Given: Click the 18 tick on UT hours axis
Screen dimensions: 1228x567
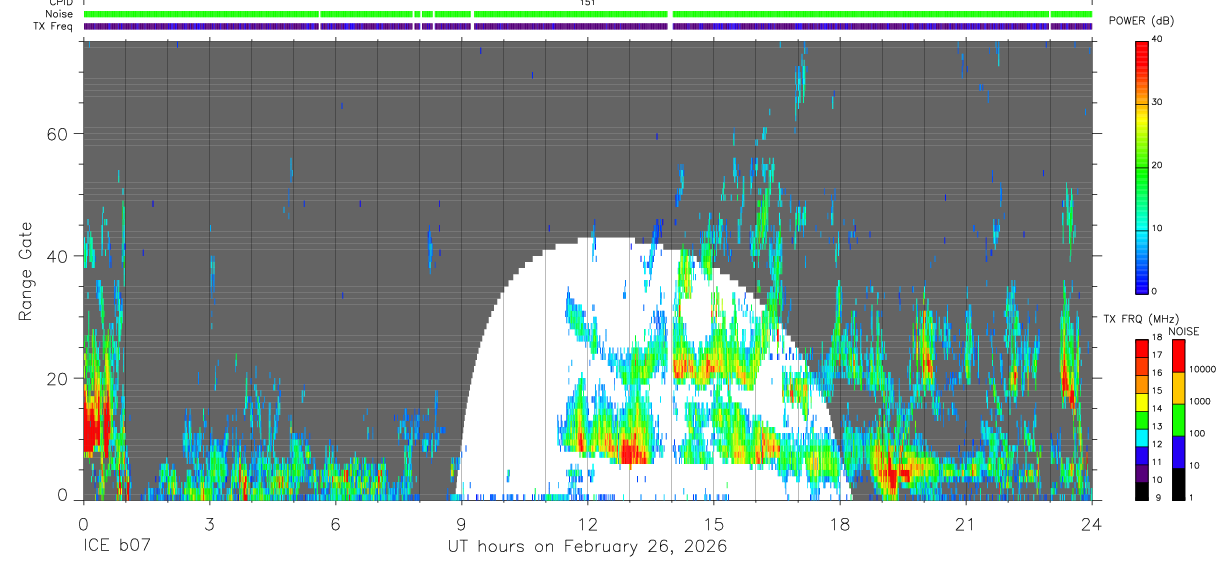Looking at the screenshot, I should 839,523.
